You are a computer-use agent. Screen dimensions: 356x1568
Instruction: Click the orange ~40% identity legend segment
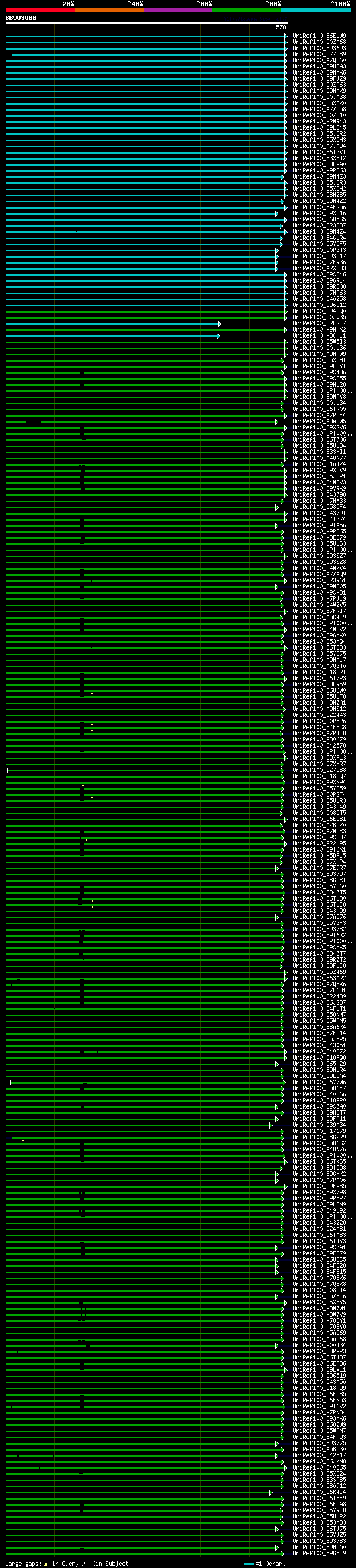[109, 10]
